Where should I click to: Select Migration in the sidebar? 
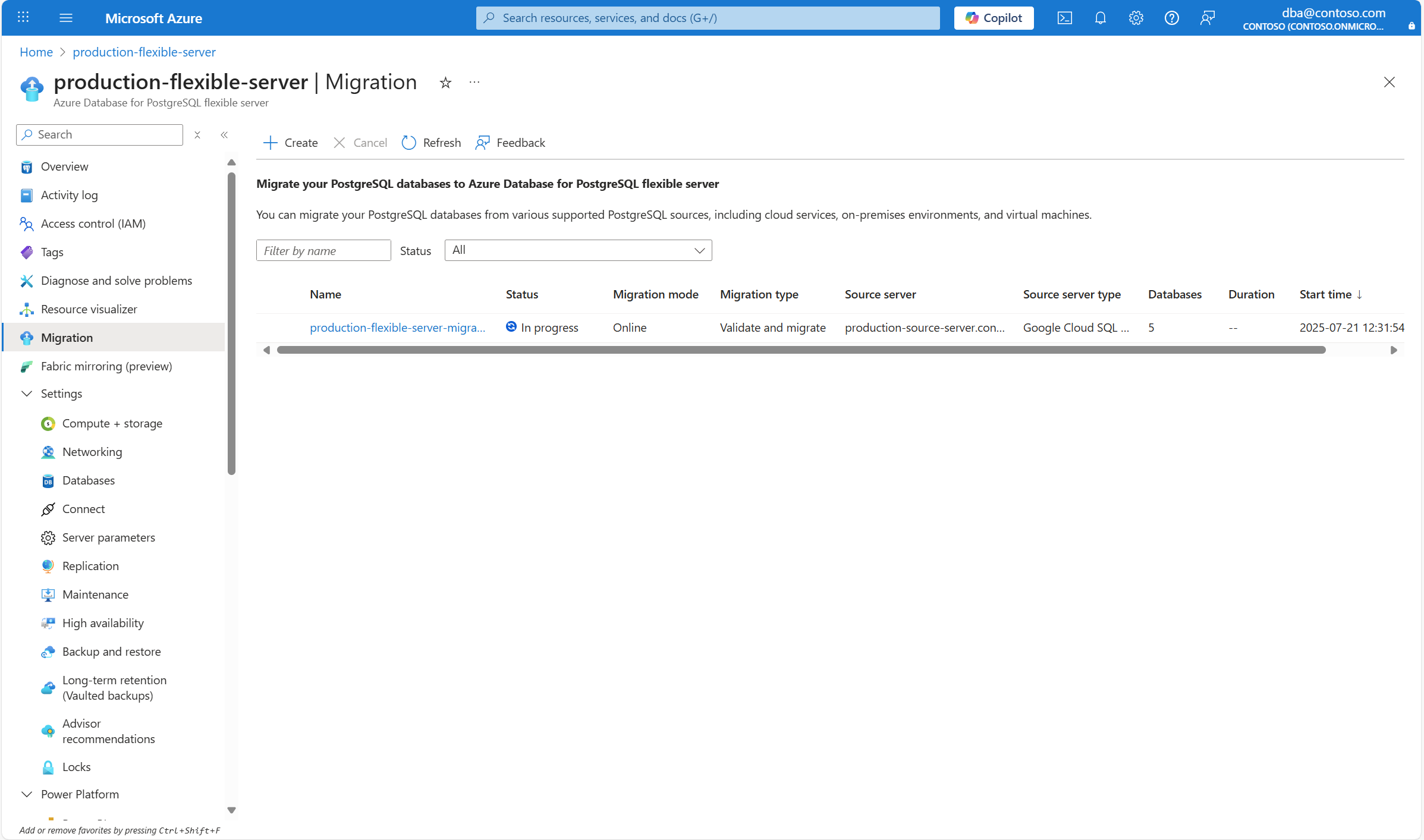[x=66, y=337]
